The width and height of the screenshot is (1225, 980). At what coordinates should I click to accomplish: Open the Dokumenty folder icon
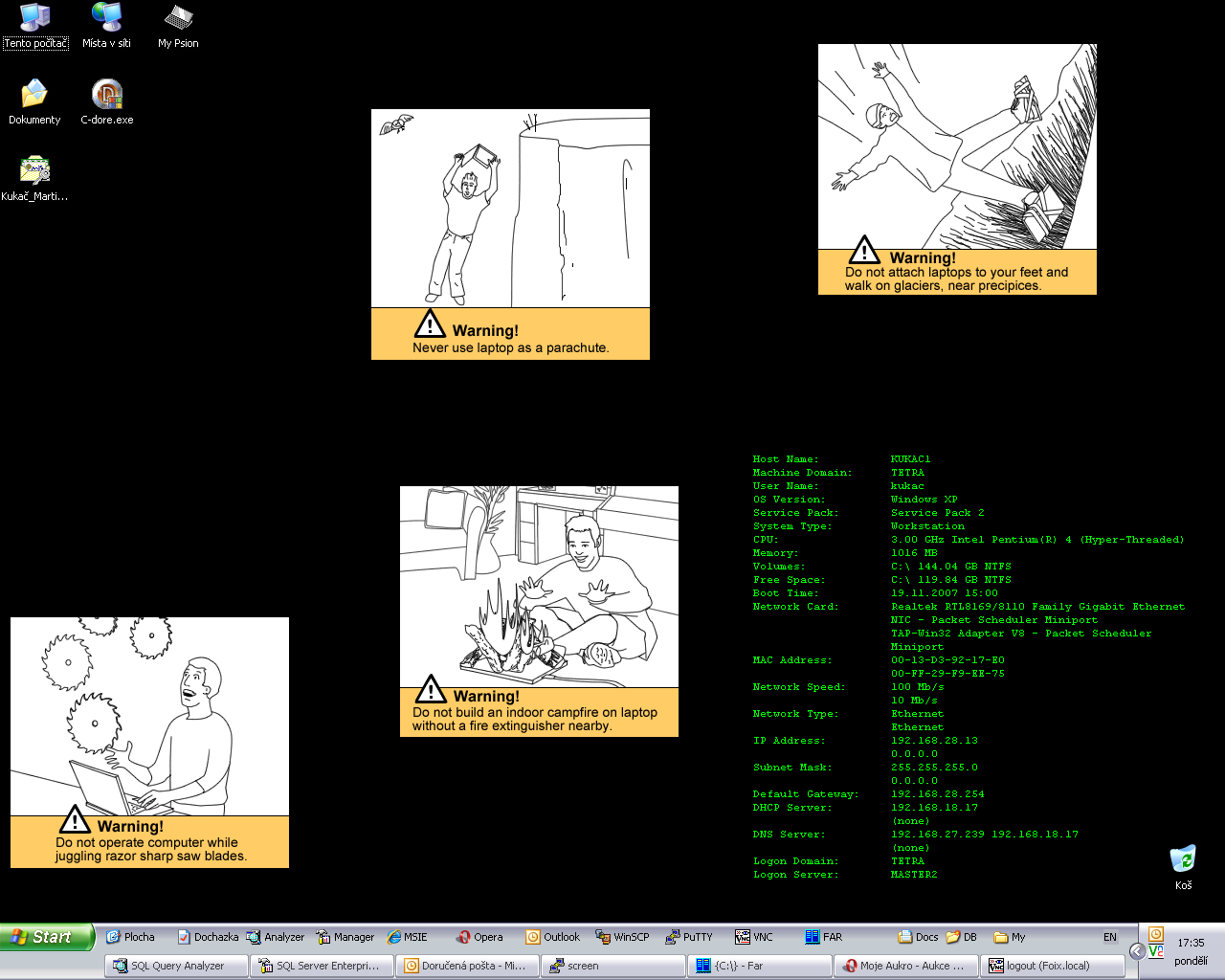[34, 101]
